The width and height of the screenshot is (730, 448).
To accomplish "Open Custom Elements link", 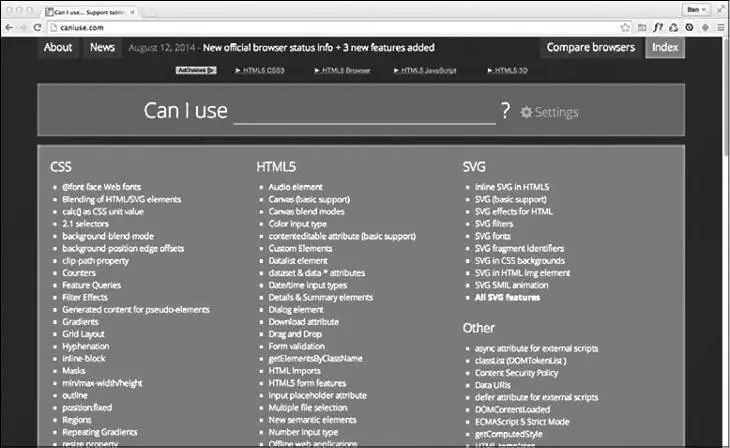I will [300, 248].
